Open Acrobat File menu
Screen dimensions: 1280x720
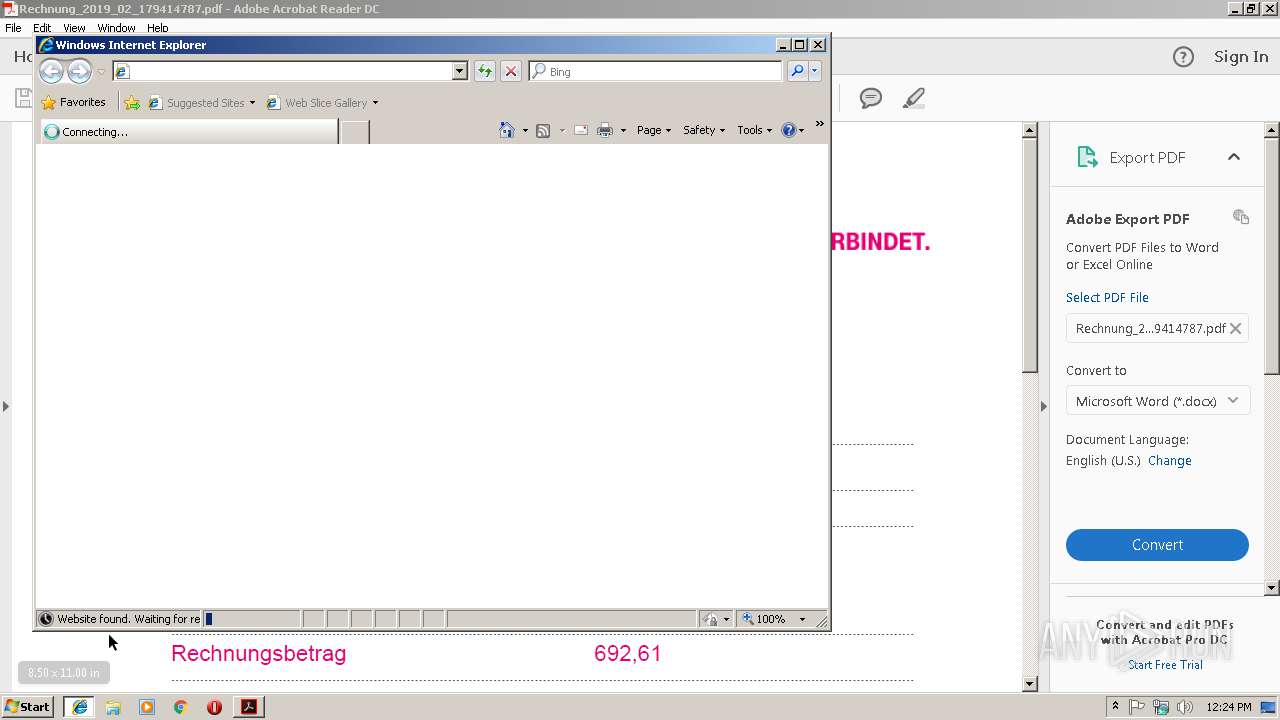pyautogui.click(x=13, y=28)
